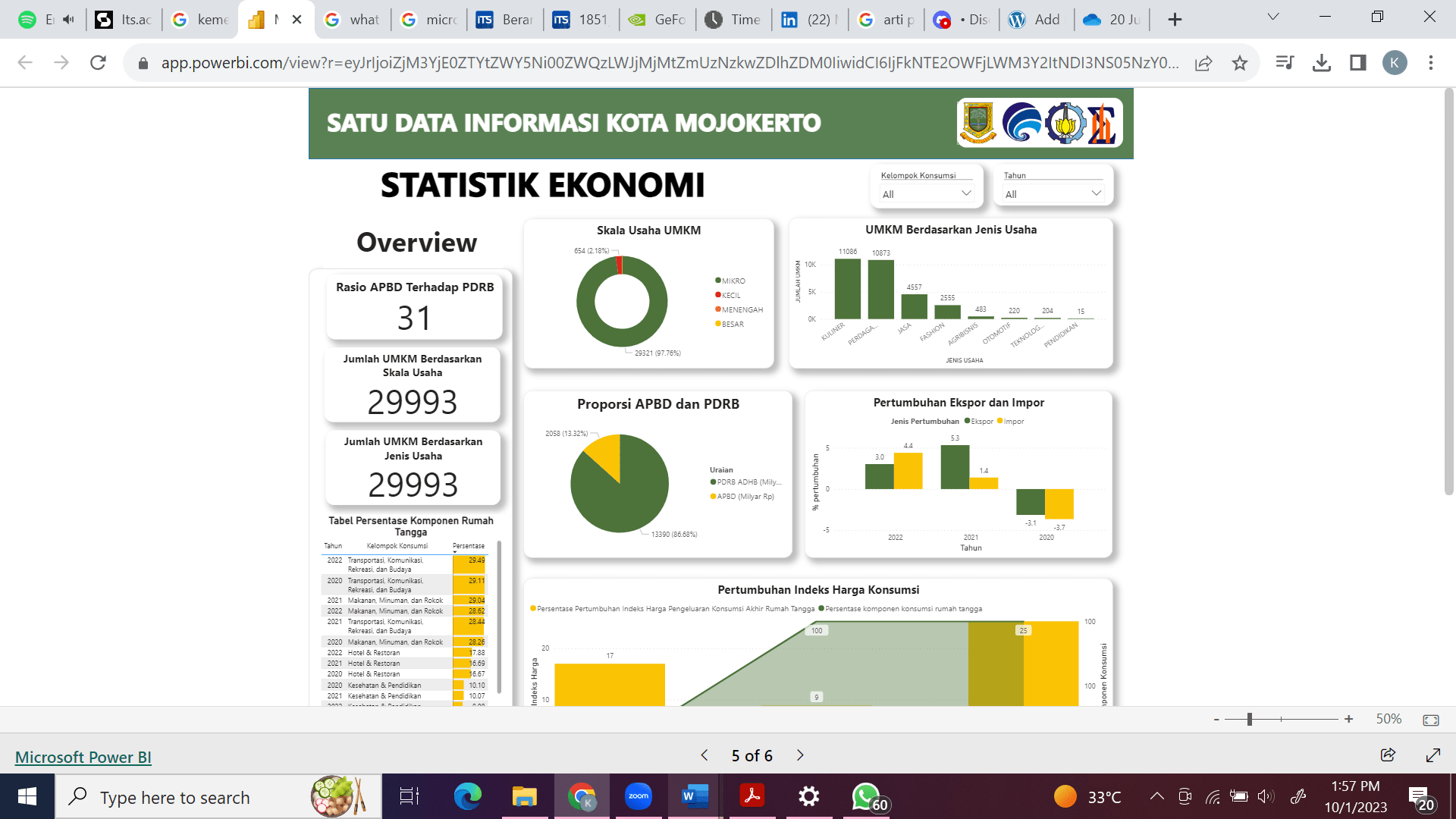The height and width of the screenshot is (819, 1456).
Task: Toggle the Impor legend entry
Action: coord(1013,422)
